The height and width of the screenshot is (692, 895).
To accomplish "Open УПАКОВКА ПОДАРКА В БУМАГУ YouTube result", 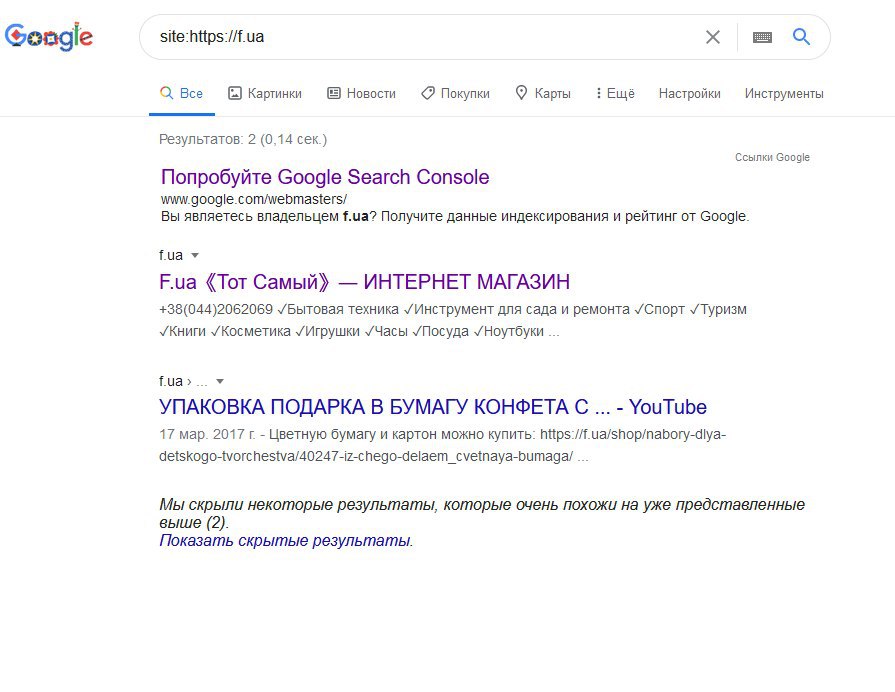I will (433, 407).
